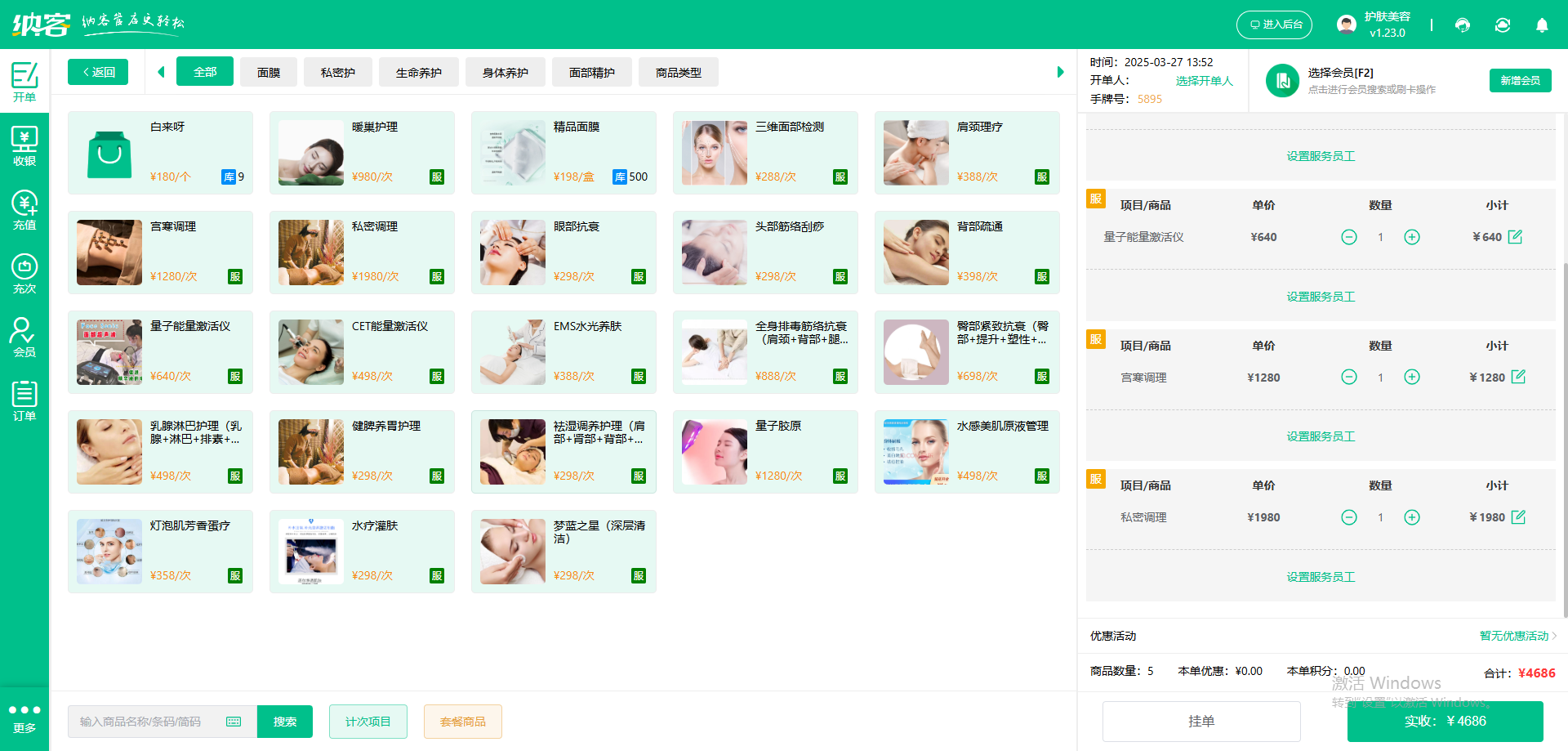This screenshot has width=1568, height=751.
Task: Add 水感美肌原液管理 service card
Action: (967, 452)
